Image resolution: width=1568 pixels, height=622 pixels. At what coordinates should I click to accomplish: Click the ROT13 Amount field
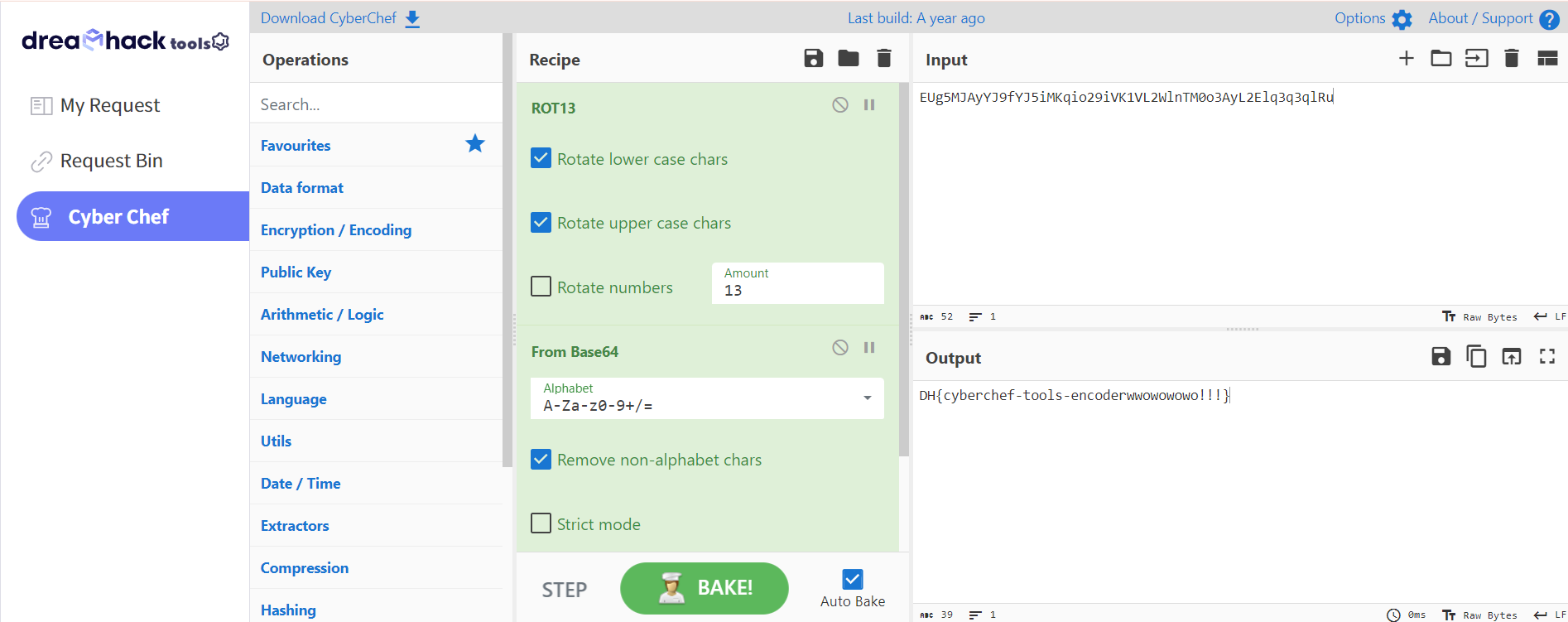pos(798,283)
